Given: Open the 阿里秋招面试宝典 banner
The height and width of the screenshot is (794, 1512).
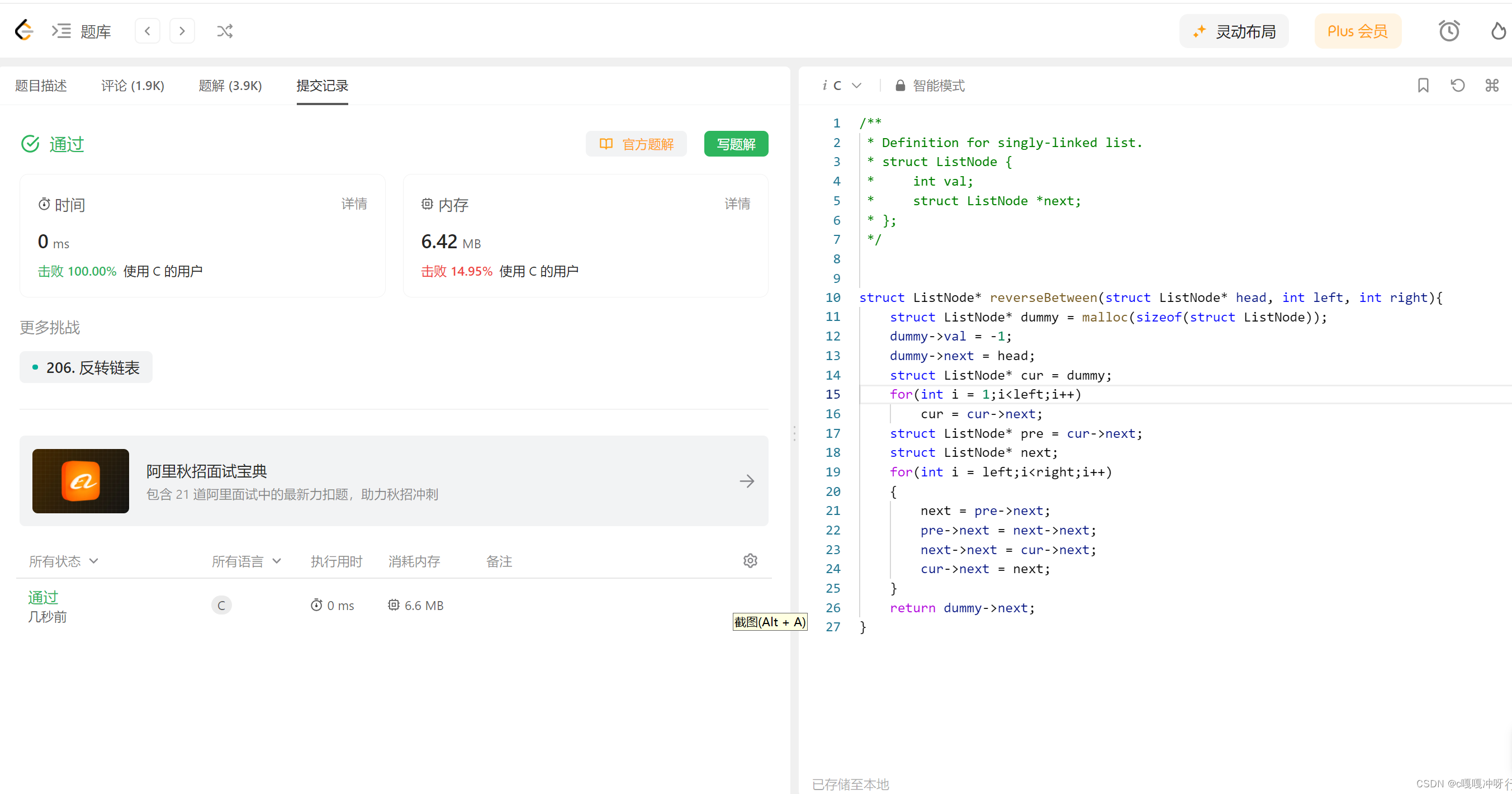Looking at the screenshot, I should [394, 480].
